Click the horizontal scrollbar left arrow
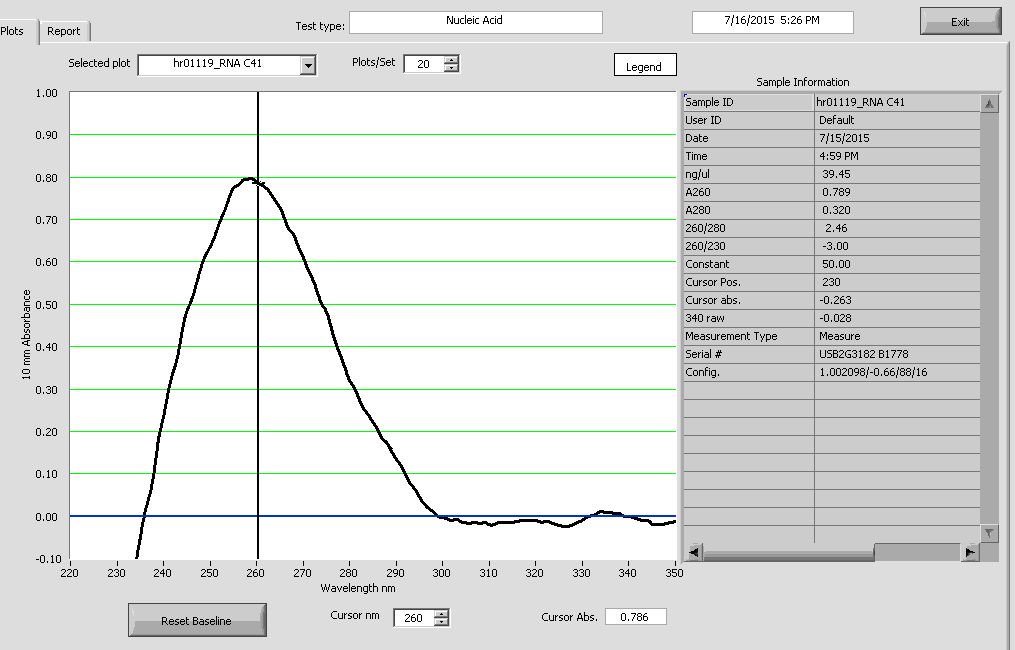Screen dimensions: 1015x650 point(693,552)
